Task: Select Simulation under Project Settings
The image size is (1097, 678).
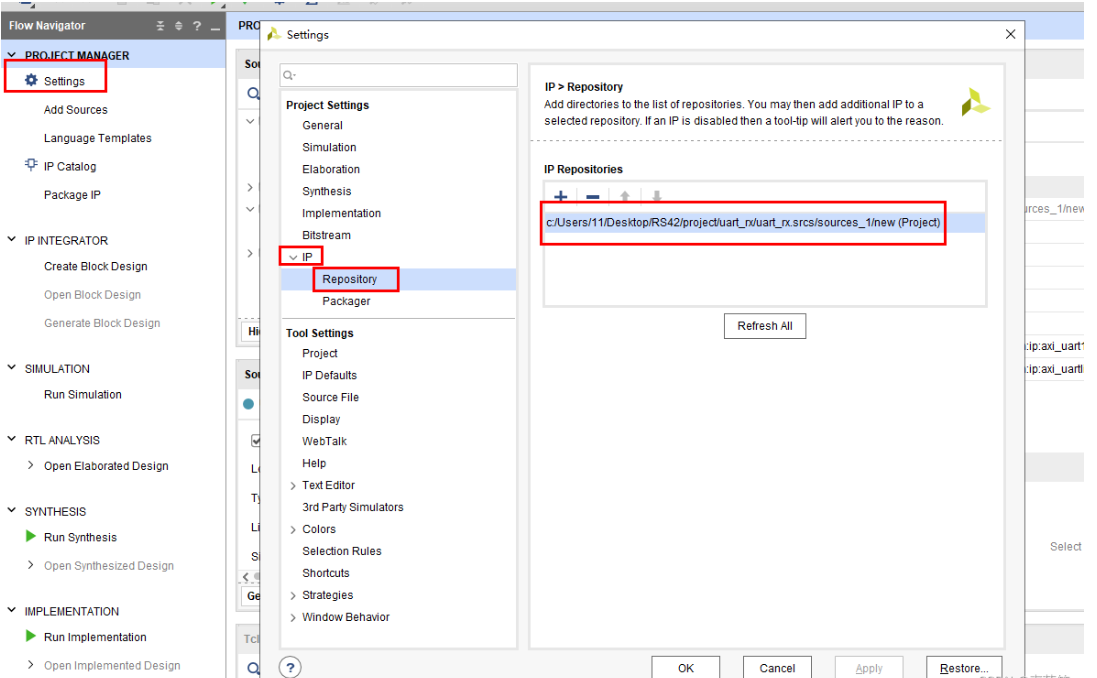Action: (x=330, y=147)
